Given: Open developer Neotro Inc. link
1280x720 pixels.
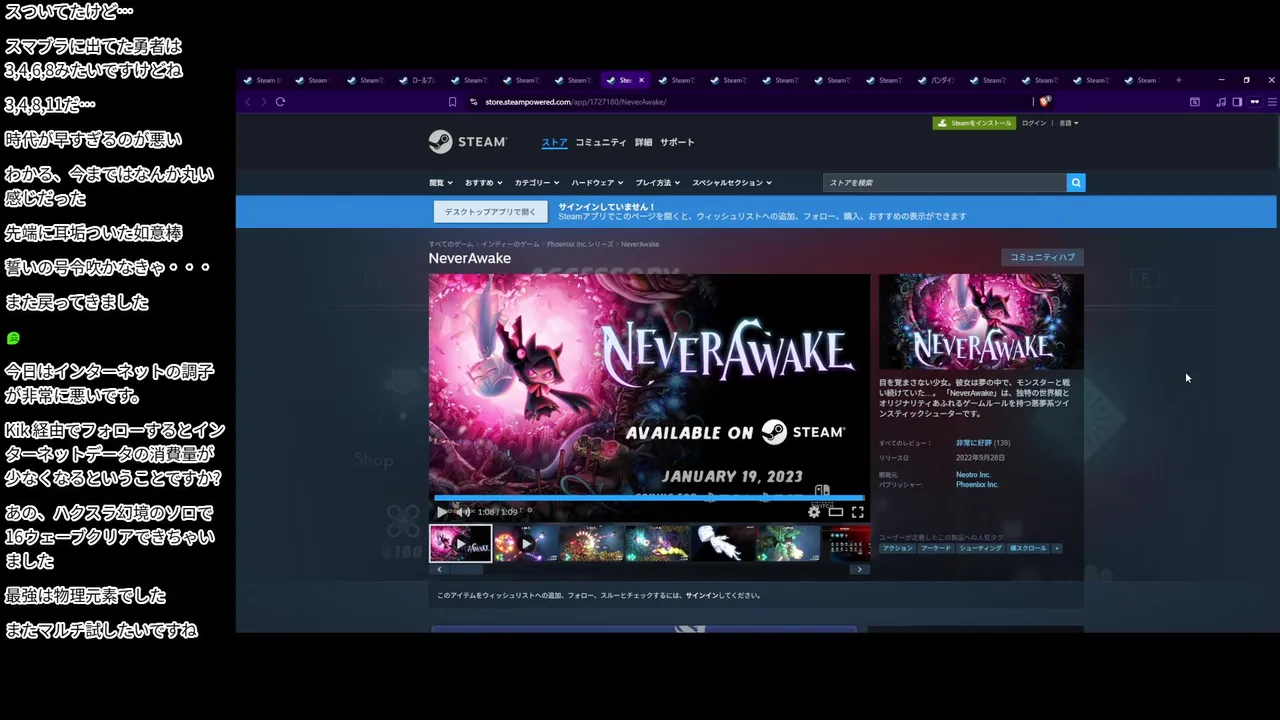Looking at the screenshot, I should pyautogui.click(x=973, y=475).
